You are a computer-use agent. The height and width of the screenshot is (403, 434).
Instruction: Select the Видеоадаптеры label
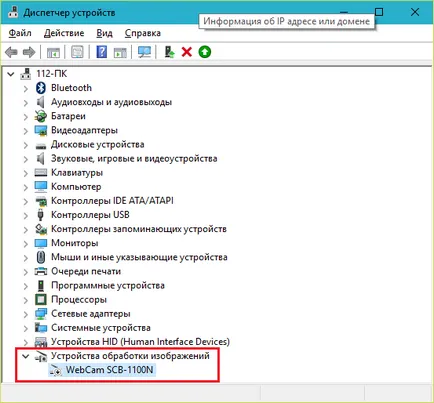tap(84, 130)
